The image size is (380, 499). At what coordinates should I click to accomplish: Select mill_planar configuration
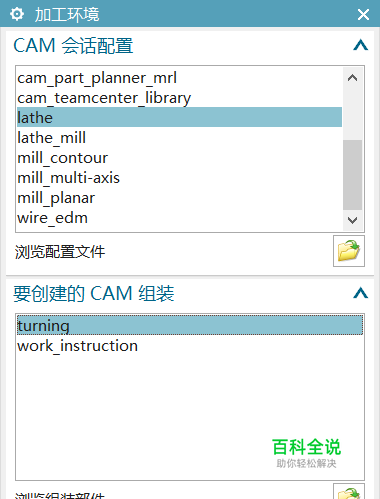179,198
